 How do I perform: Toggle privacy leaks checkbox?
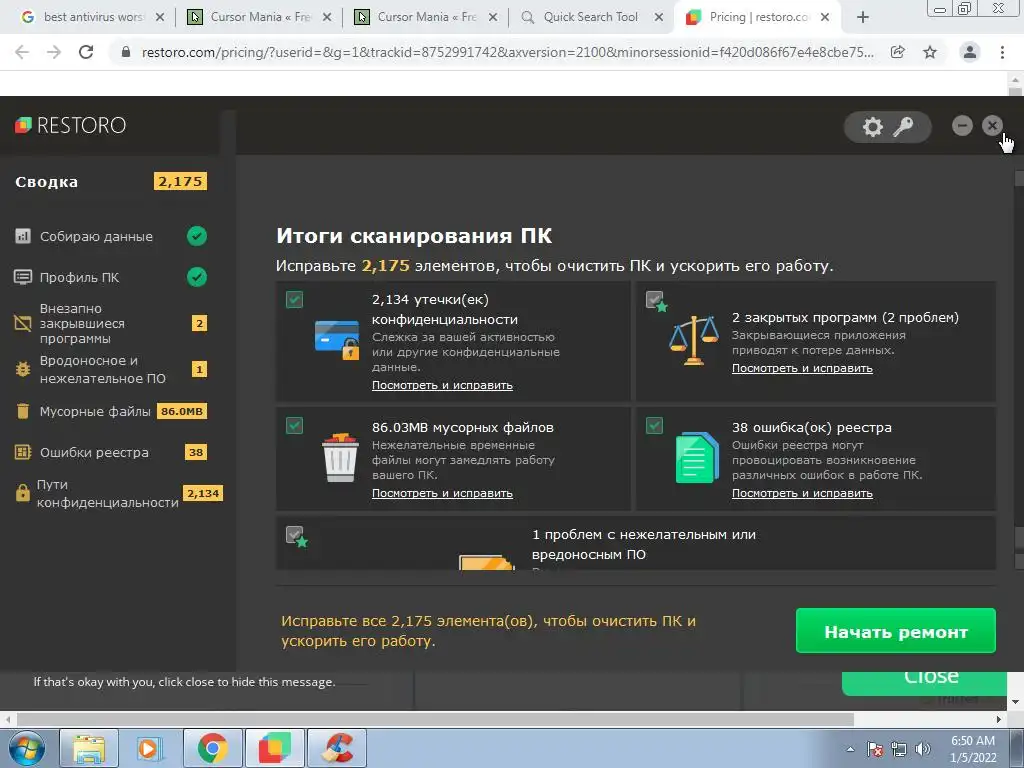coord(295,300)
